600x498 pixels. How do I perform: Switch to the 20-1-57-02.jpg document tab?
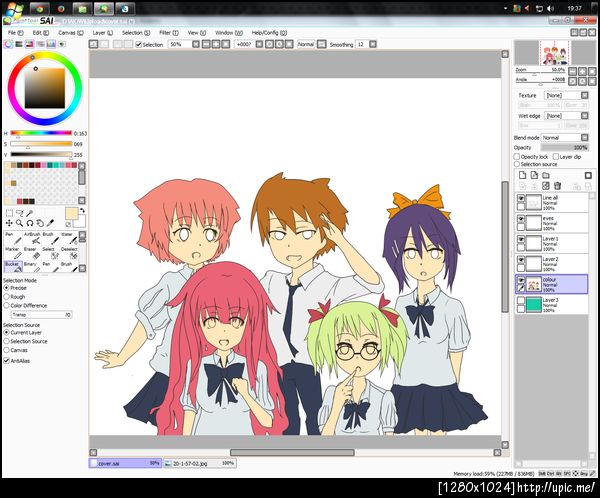coord(200,463)
